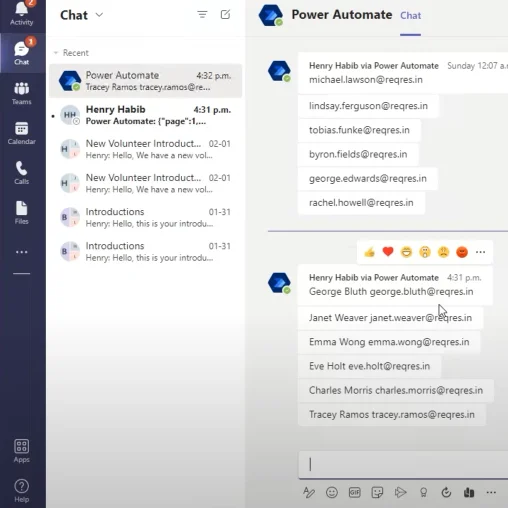Select the Chat tab in header
Image resolution: width=508 pixels, height=508 pixels.
click(410, 15)
